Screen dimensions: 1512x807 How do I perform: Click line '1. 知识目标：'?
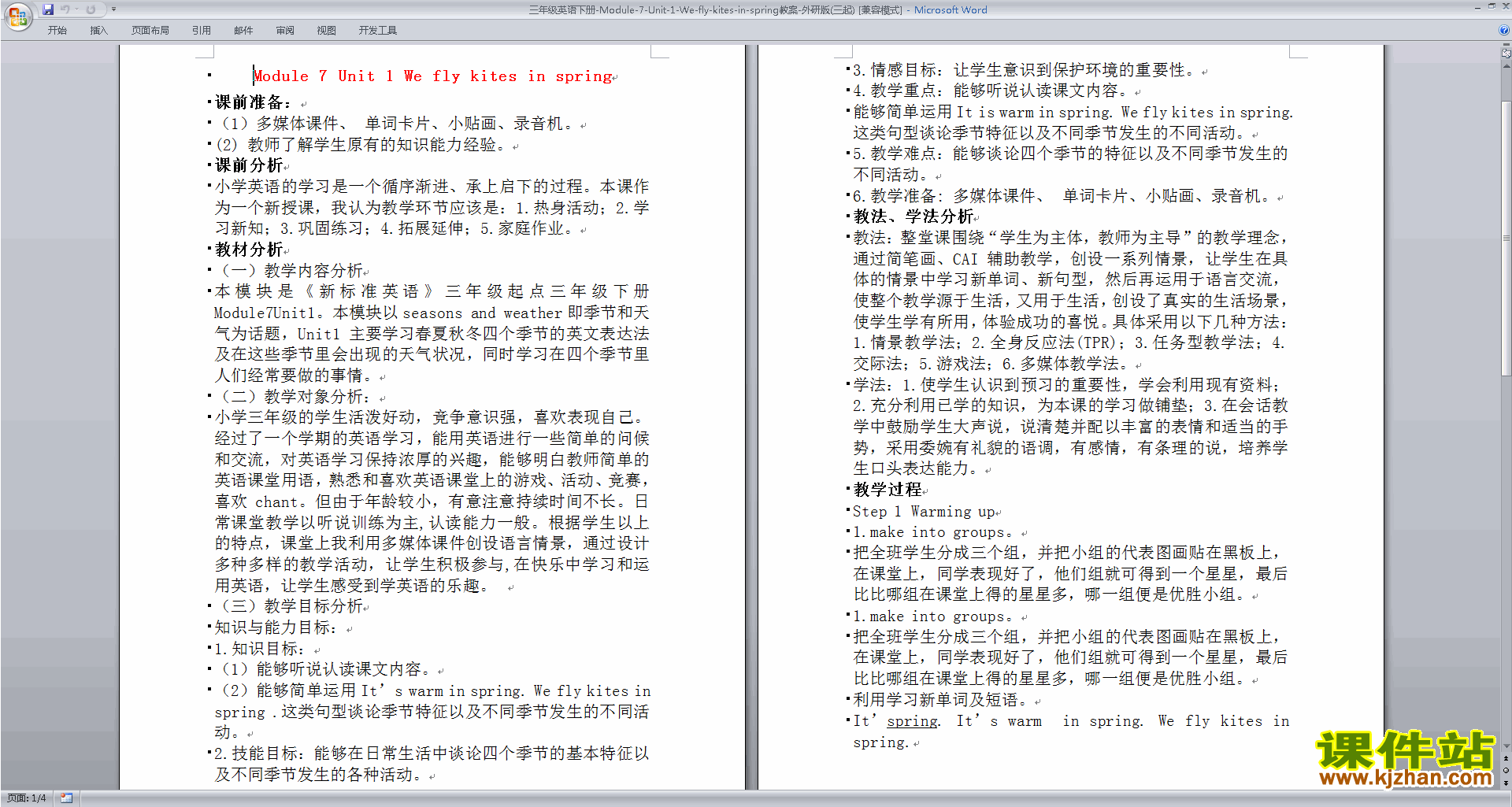click(261, 649)
